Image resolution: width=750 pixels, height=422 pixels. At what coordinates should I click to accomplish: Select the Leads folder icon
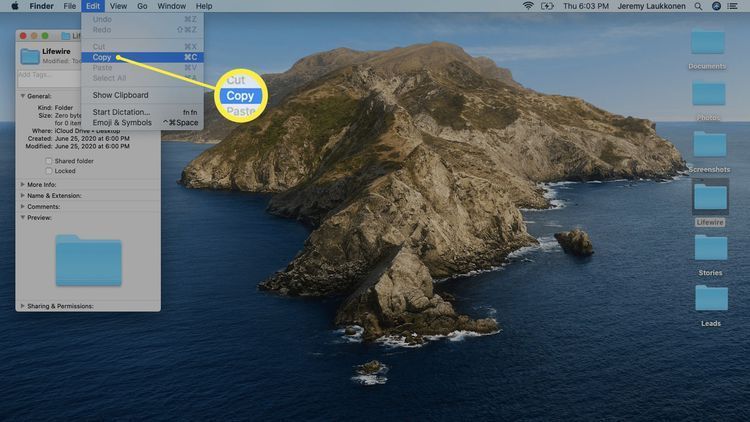pyautogui.click(x=711, y=299)
